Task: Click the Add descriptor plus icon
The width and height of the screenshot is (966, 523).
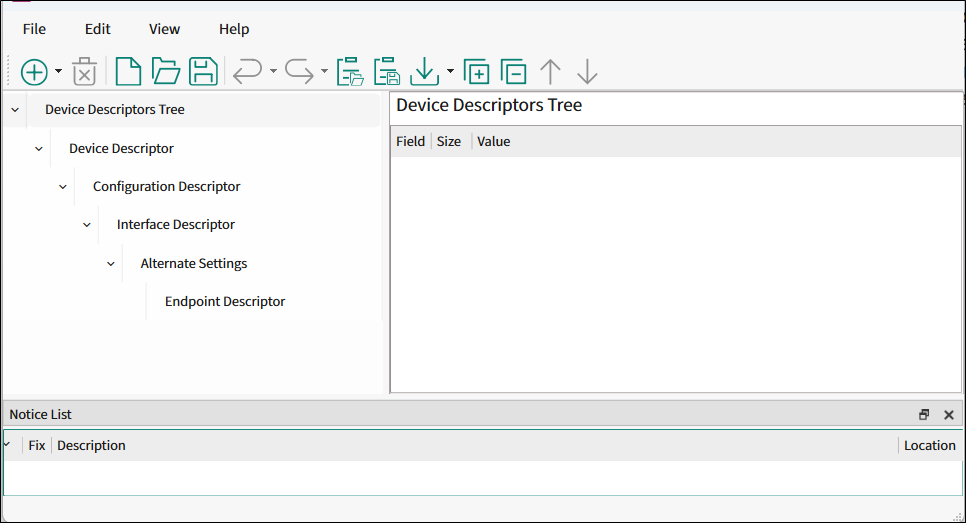Action: [34, 72]
